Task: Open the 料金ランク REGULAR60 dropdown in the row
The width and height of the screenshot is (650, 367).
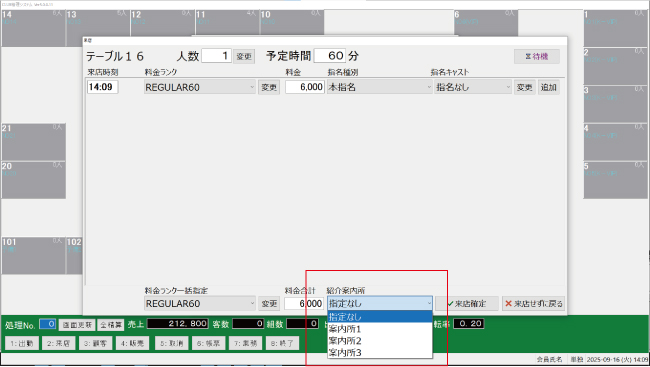Action: point(199,87)
